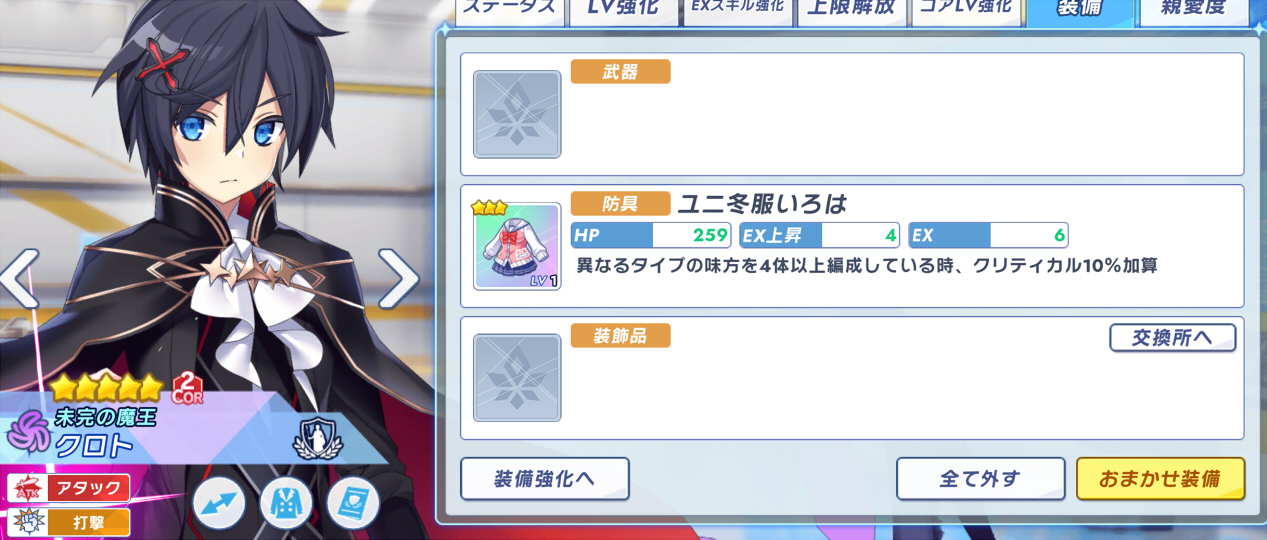Image resolution: width=1267 pixels, height=540 pixels.
Task: Switch to the ステータス tab
Action: [509, 10]
